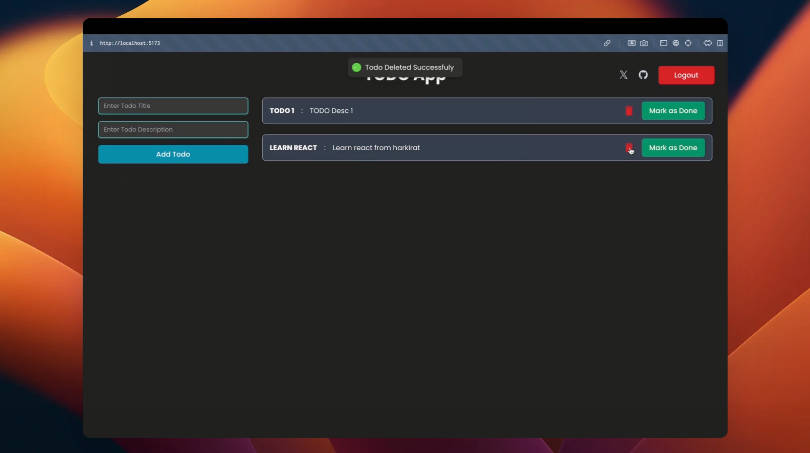The image size is (810, 453).
Task: Click the circular refresh icon in browser bar
Action: (x=688, y=43)
